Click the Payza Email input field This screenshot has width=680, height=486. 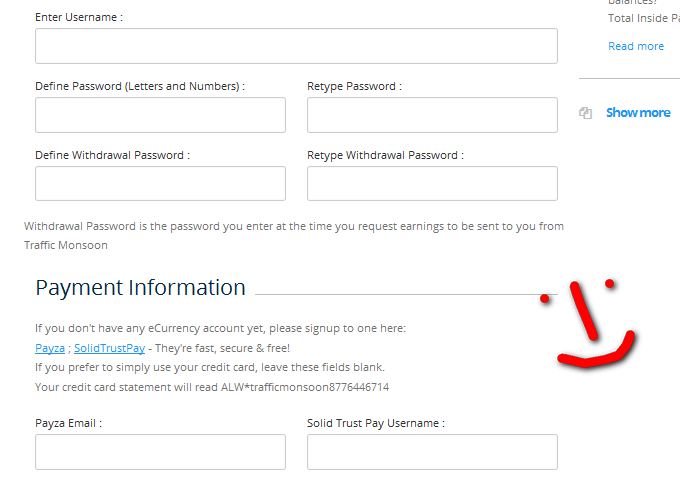click(x=160, y=452)
